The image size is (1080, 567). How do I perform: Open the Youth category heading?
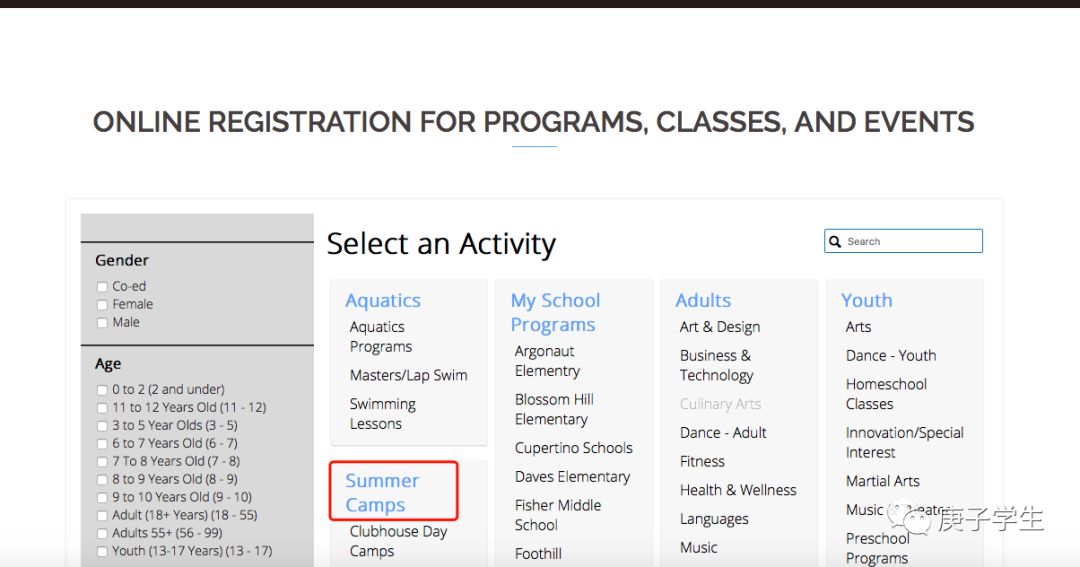pos(866,300)
